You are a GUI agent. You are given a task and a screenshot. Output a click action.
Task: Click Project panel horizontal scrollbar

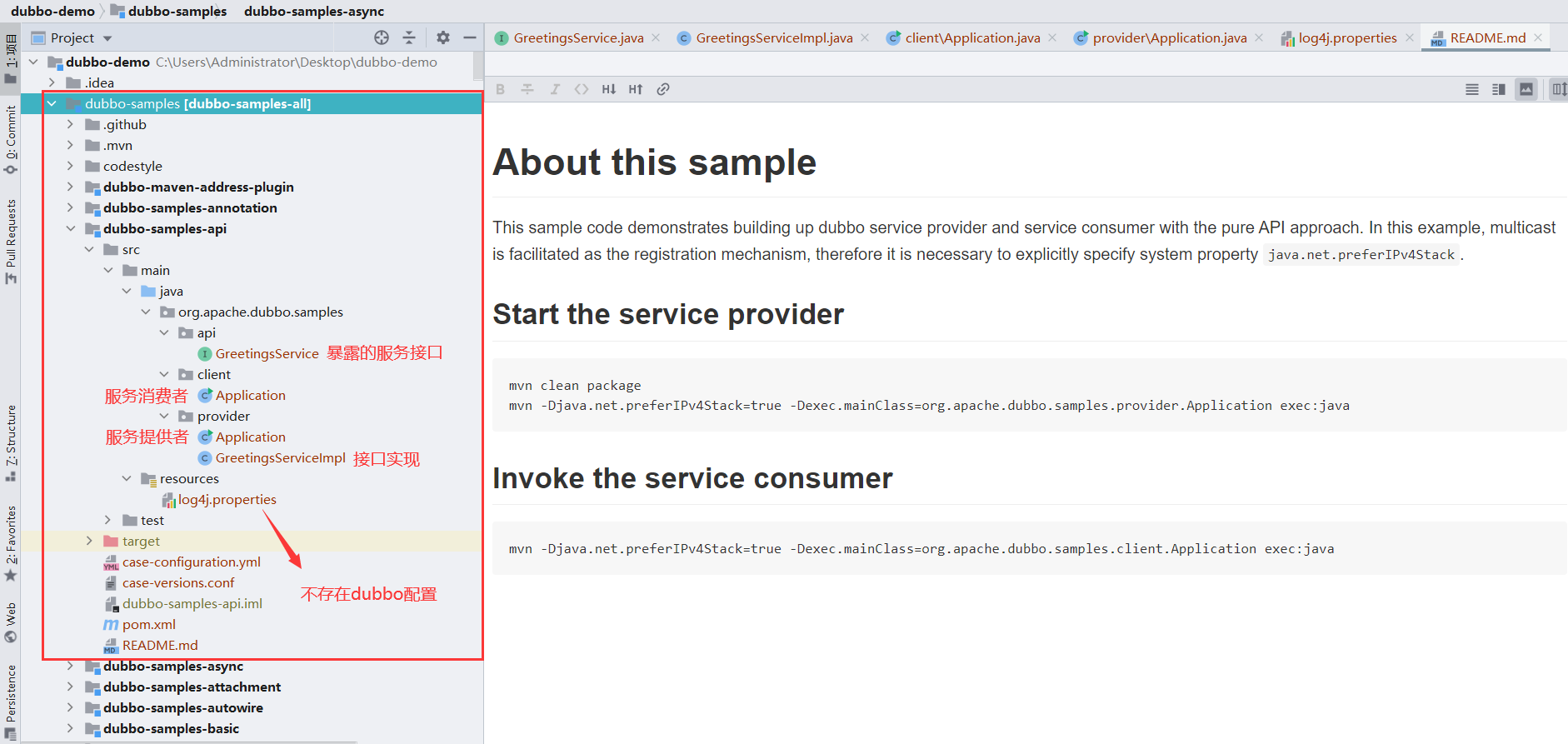pos(189,742)
